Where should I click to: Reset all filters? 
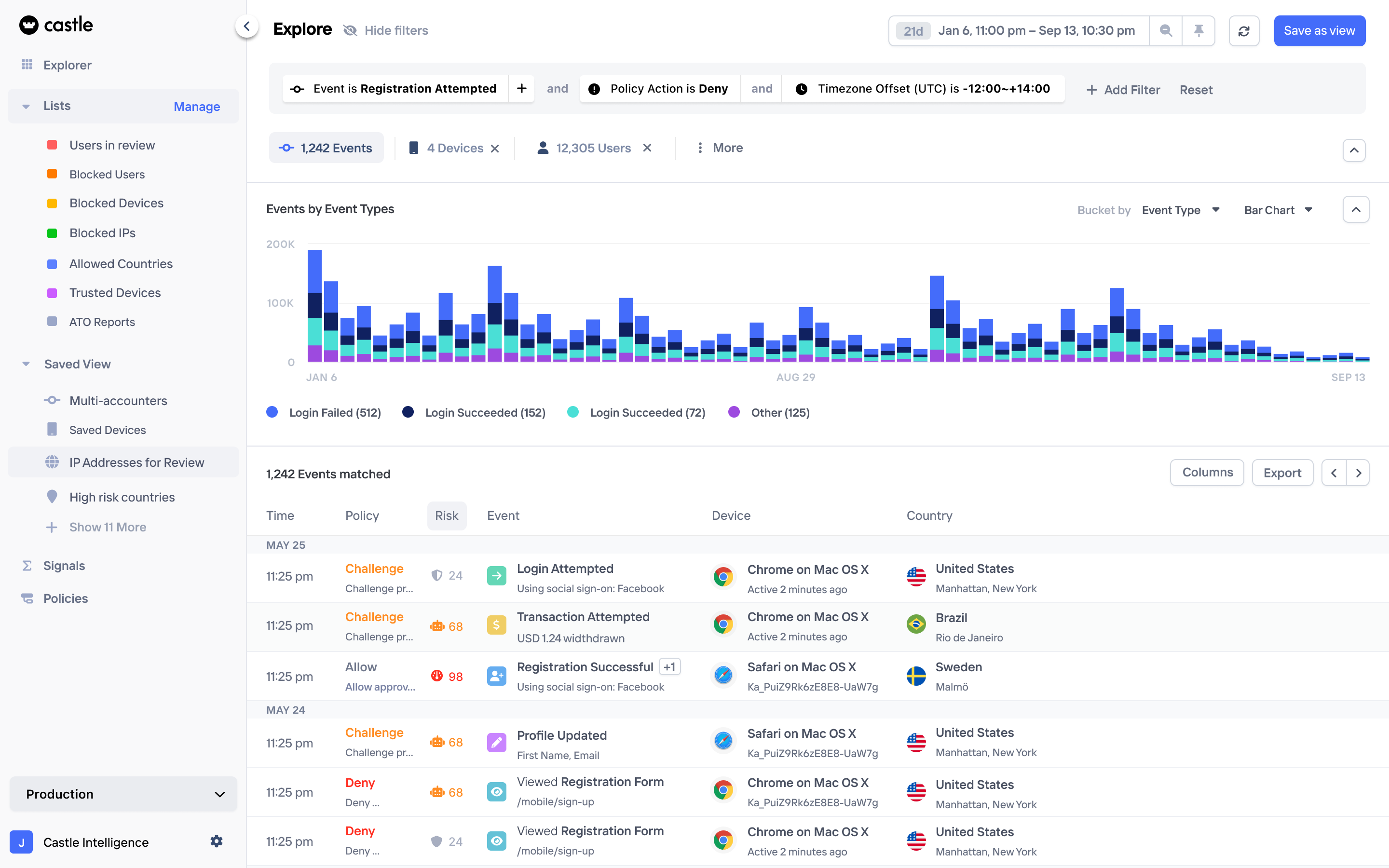click(1196, 90)
